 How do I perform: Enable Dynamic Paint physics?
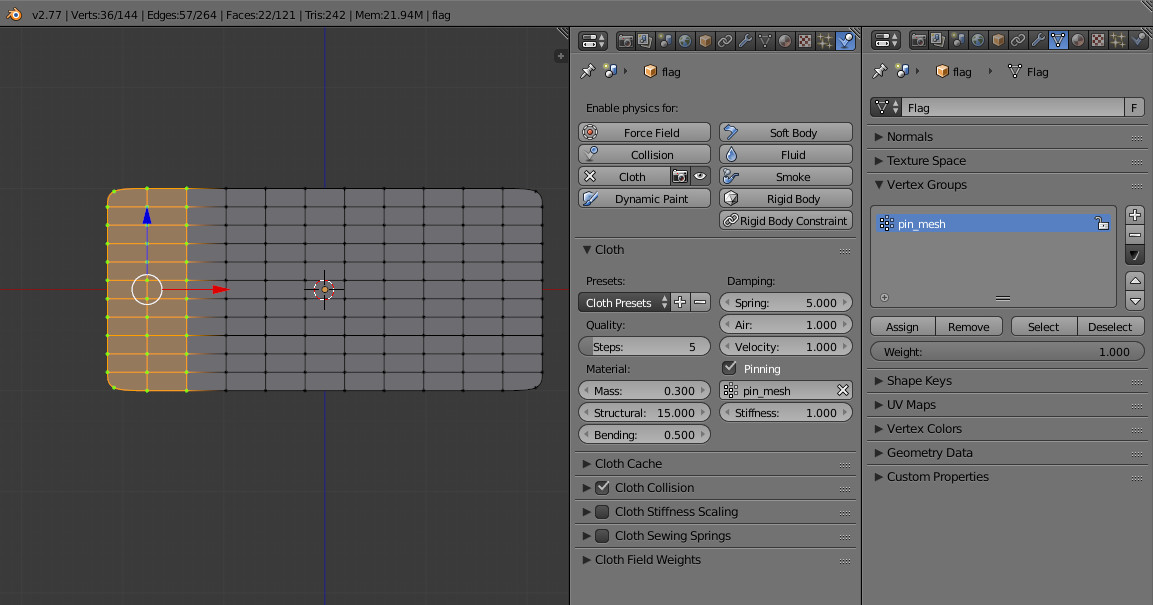(x=644, y=198)
